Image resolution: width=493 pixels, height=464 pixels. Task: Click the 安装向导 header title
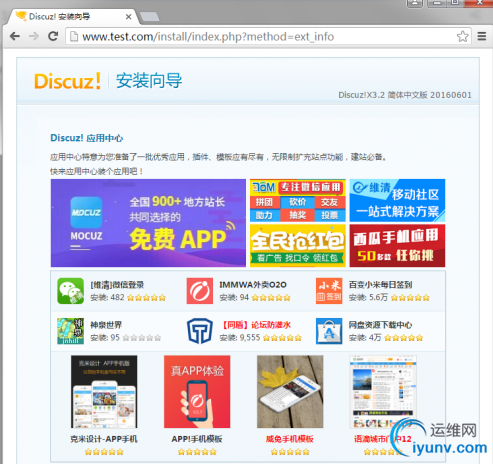(x=149, y=81)
